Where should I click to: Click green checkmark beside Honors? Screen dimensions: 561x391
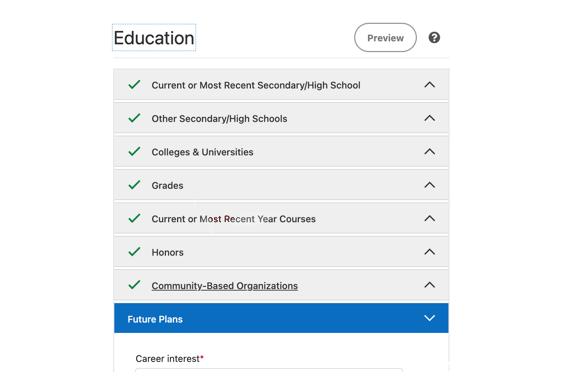pyautogui.click(x=134, y=252)
